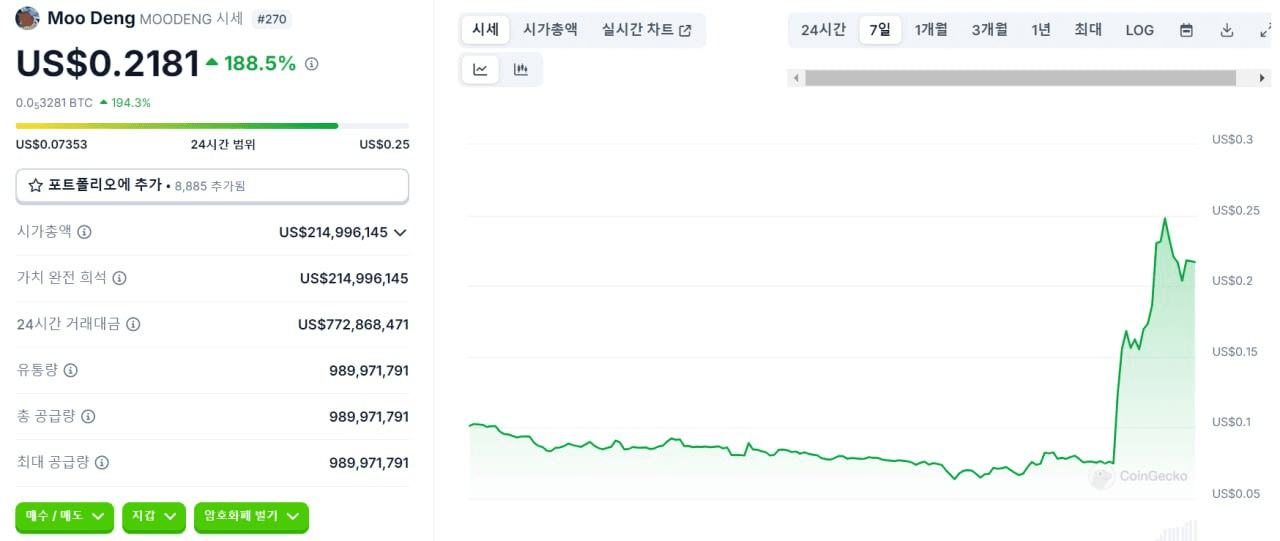The image size is (1280, 541).
Task: Open the 실시간 차트 external link
Action: point(647,30)
